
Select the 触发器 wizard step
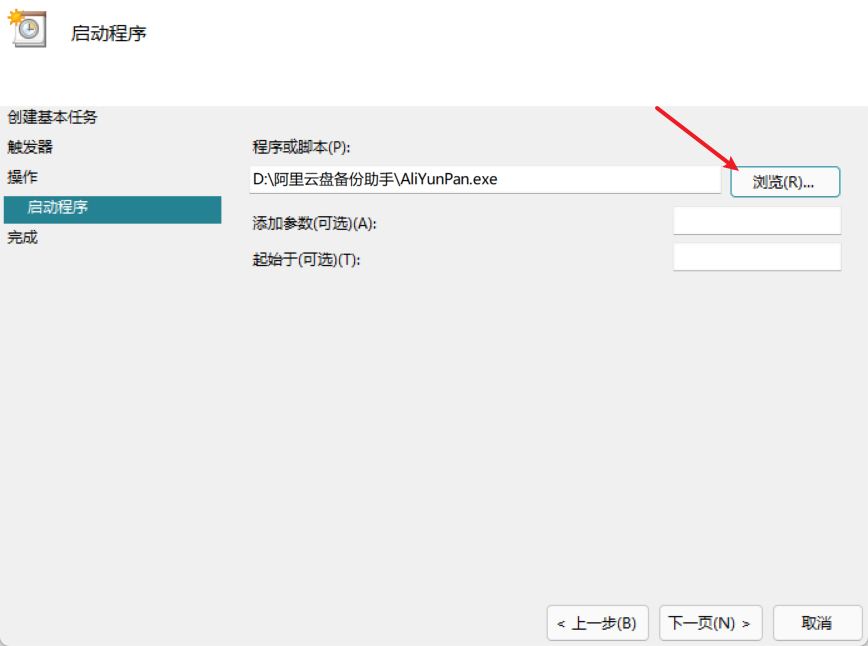30,147
